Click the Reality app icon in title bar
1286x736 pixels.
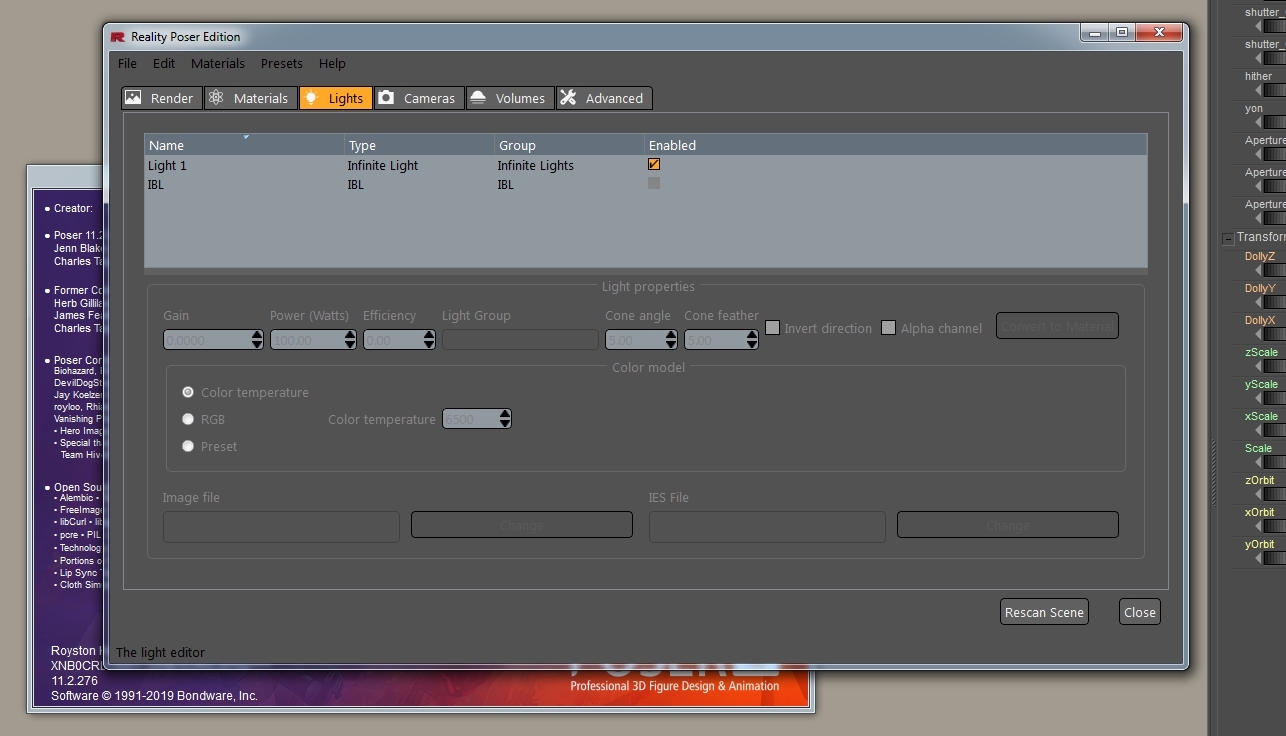point(118,37)
